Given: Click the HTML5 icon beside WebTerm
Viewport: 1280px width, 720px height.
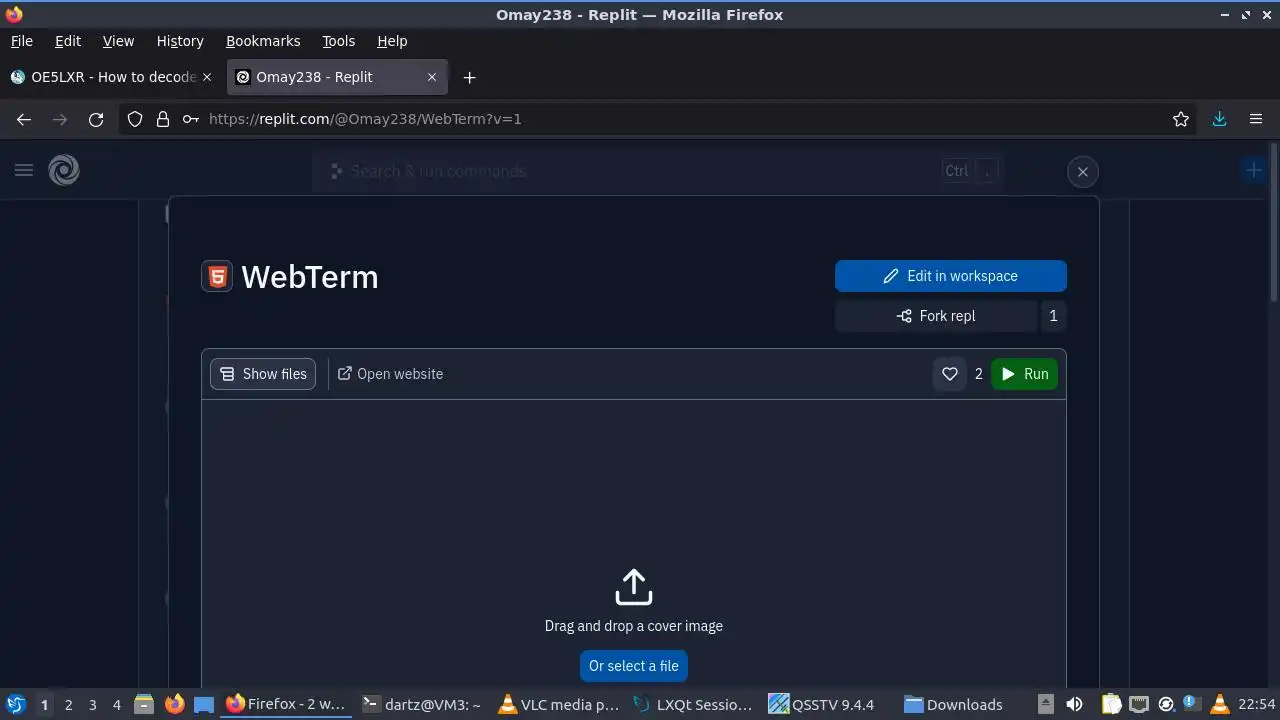Looking at the screenshot, I should (x=217, y=276).
